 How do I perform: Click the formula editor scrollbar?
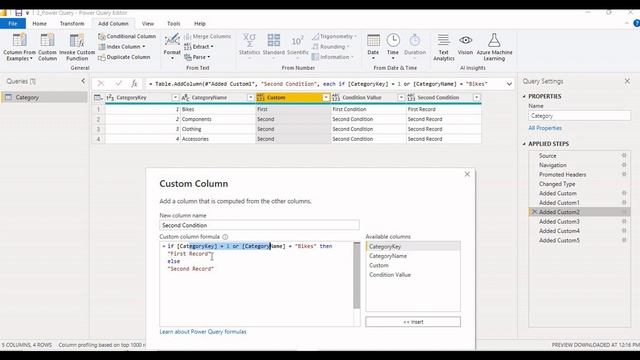pyautogui.click(x=357, y=276)
